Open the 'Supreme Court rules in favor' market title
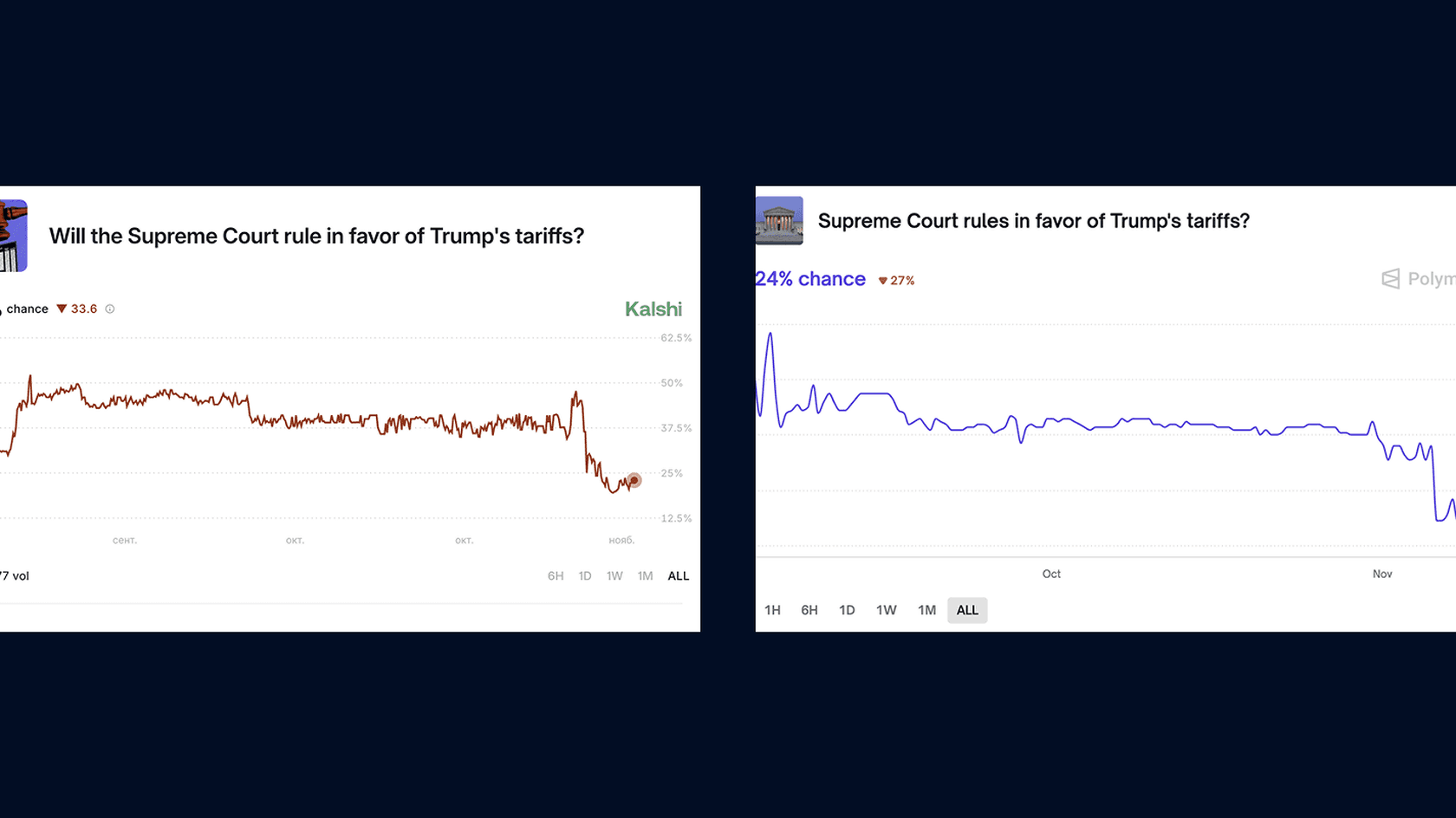 [1034, 221]
